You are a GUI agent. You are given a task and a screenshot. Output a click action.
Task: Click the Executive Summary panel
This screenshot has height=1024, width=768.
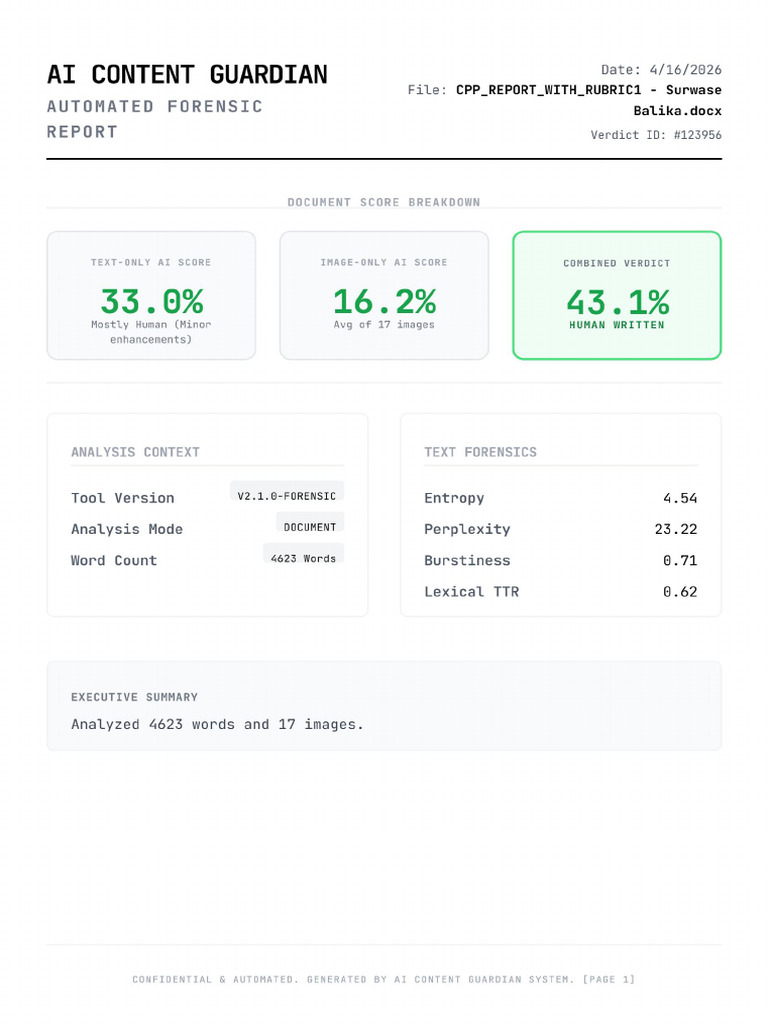[384, 706]
